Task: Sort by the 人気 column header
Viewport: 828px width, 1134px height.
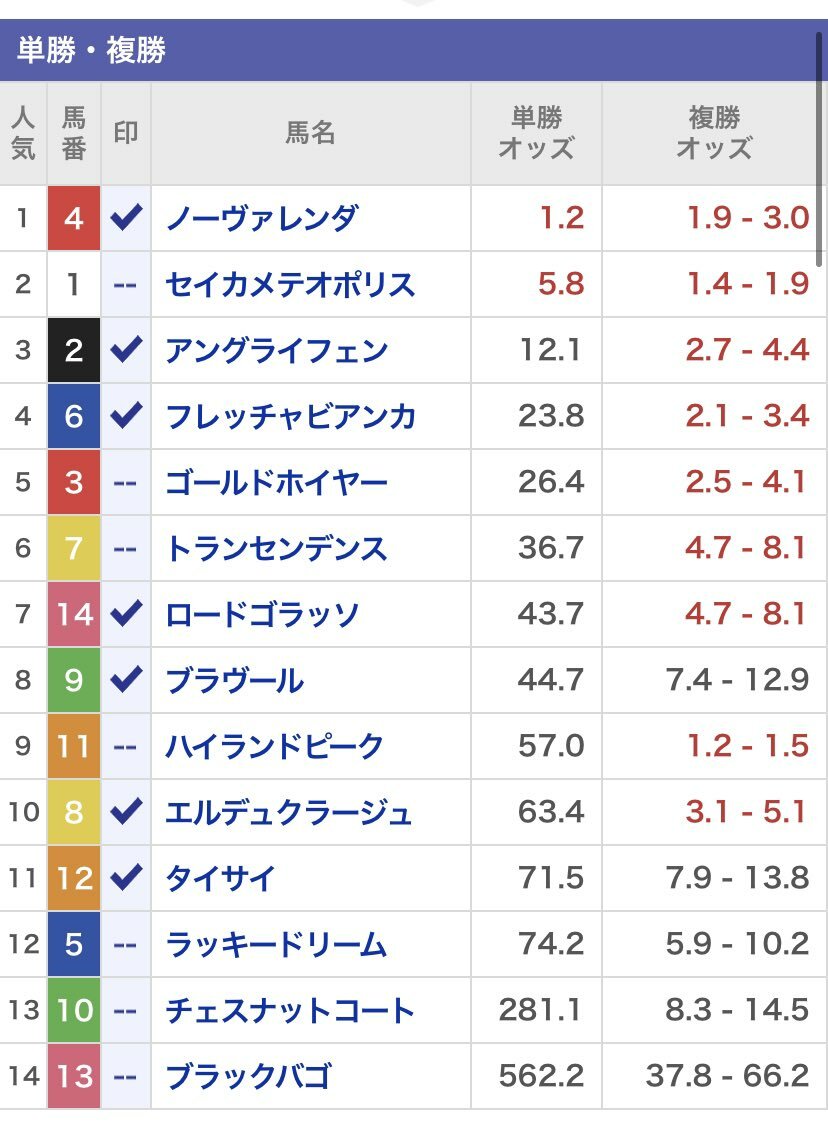Action: click(23, 133)
